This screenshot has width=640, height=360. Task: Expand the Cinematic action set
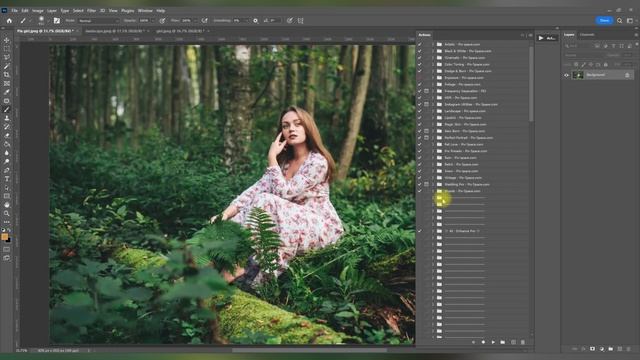pos(433,58)
